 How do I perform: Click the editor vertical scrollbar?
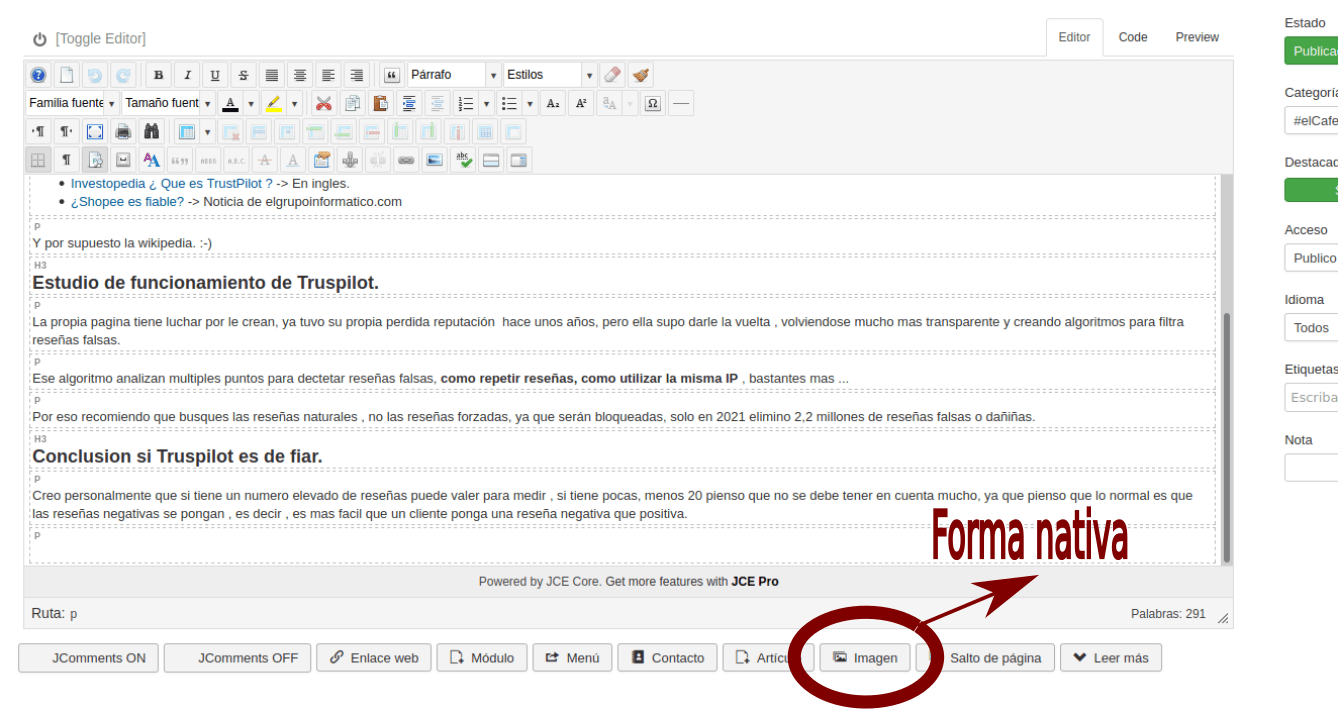coord(1227,437)
